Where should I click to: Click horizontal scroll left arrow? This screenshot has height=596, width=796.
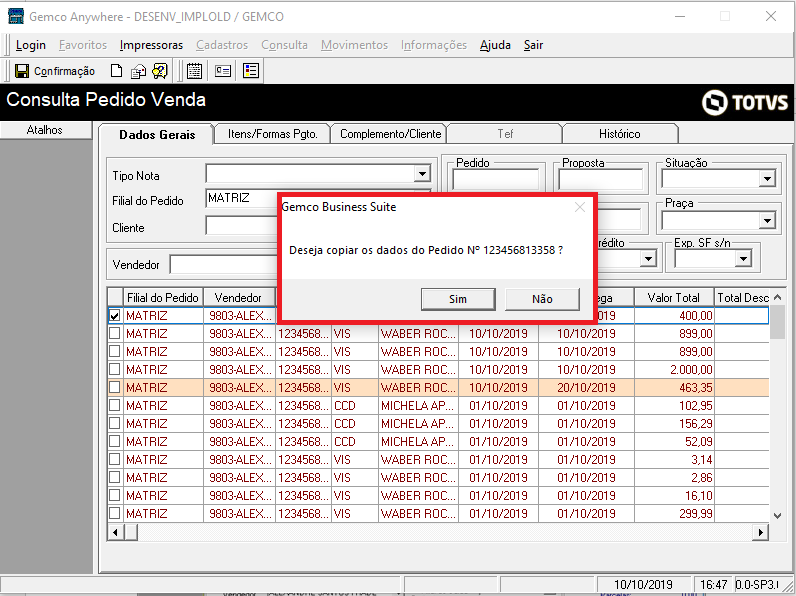pyautogui.click(x=116, y=533)
